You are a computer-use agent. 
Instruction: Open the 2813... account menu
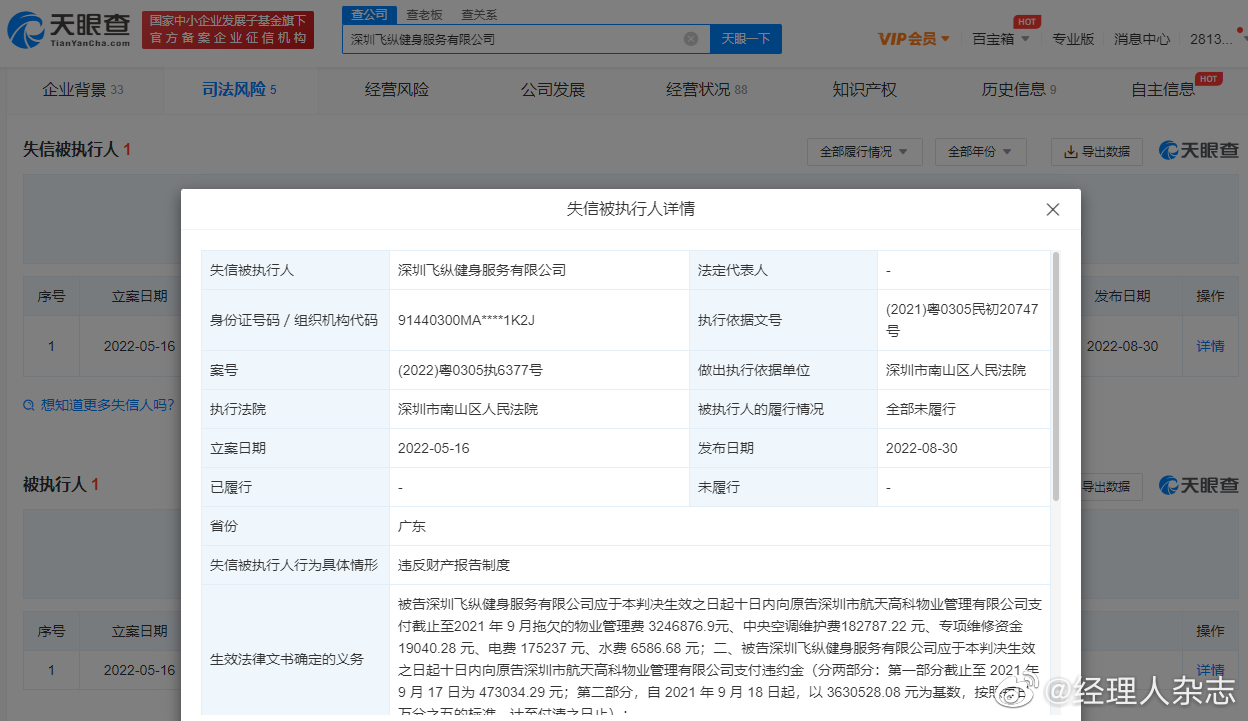point(1213,39)
